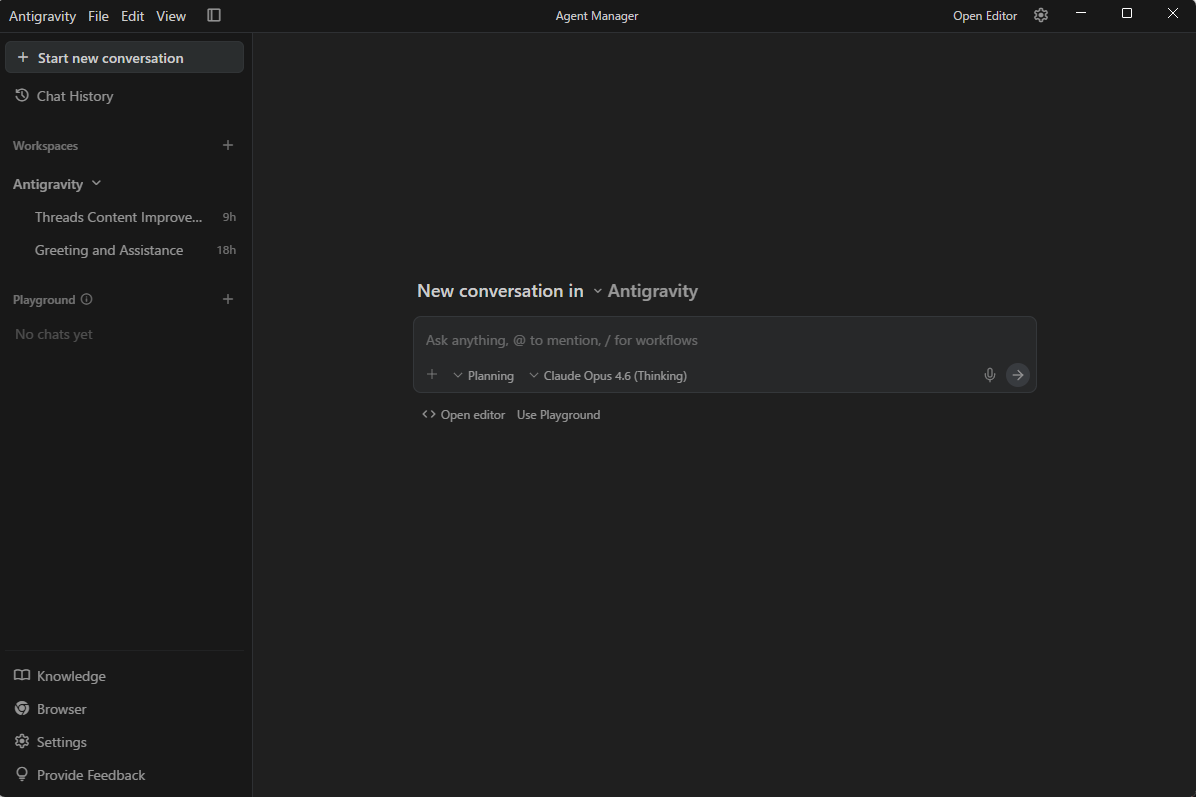Open the View menu
The height and width of the screenshot is (797, 1196).
[x=171, y=16]
